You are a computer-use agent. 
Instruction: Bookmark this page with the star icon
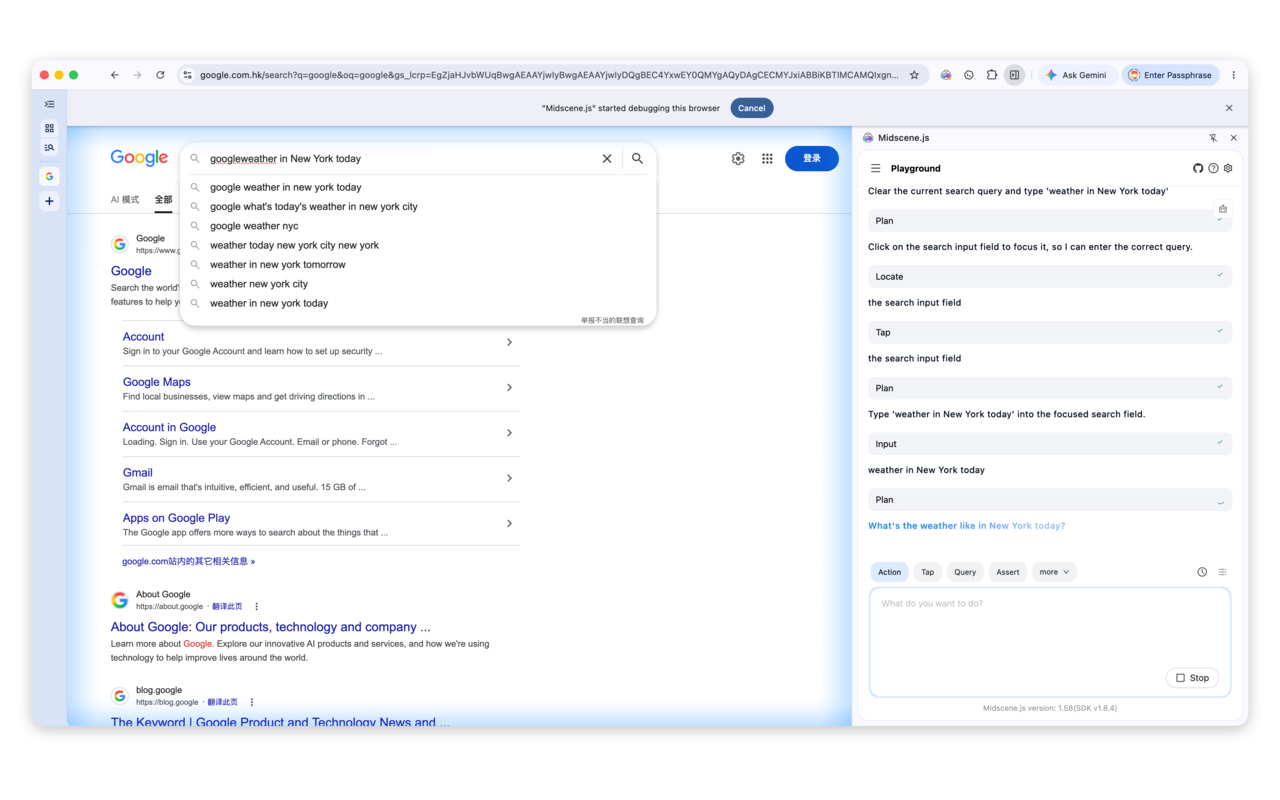point(914,75)
